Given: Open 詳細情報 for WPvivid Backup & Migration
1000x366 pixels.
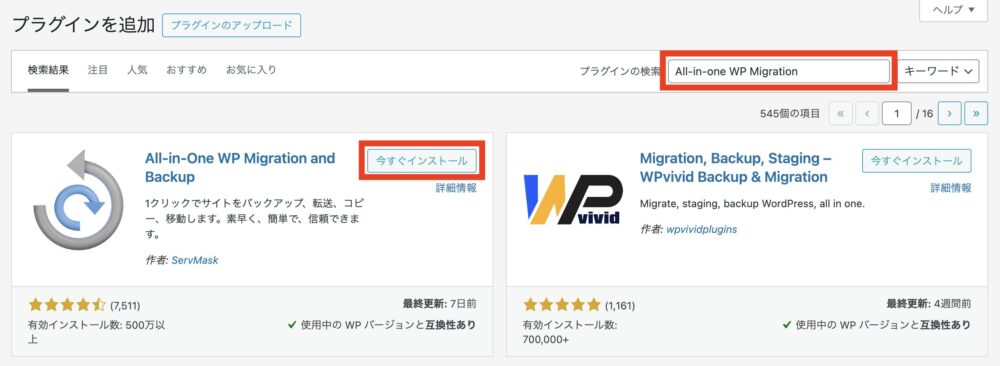Looking at the screenshot, I should (x=951, y=188).
